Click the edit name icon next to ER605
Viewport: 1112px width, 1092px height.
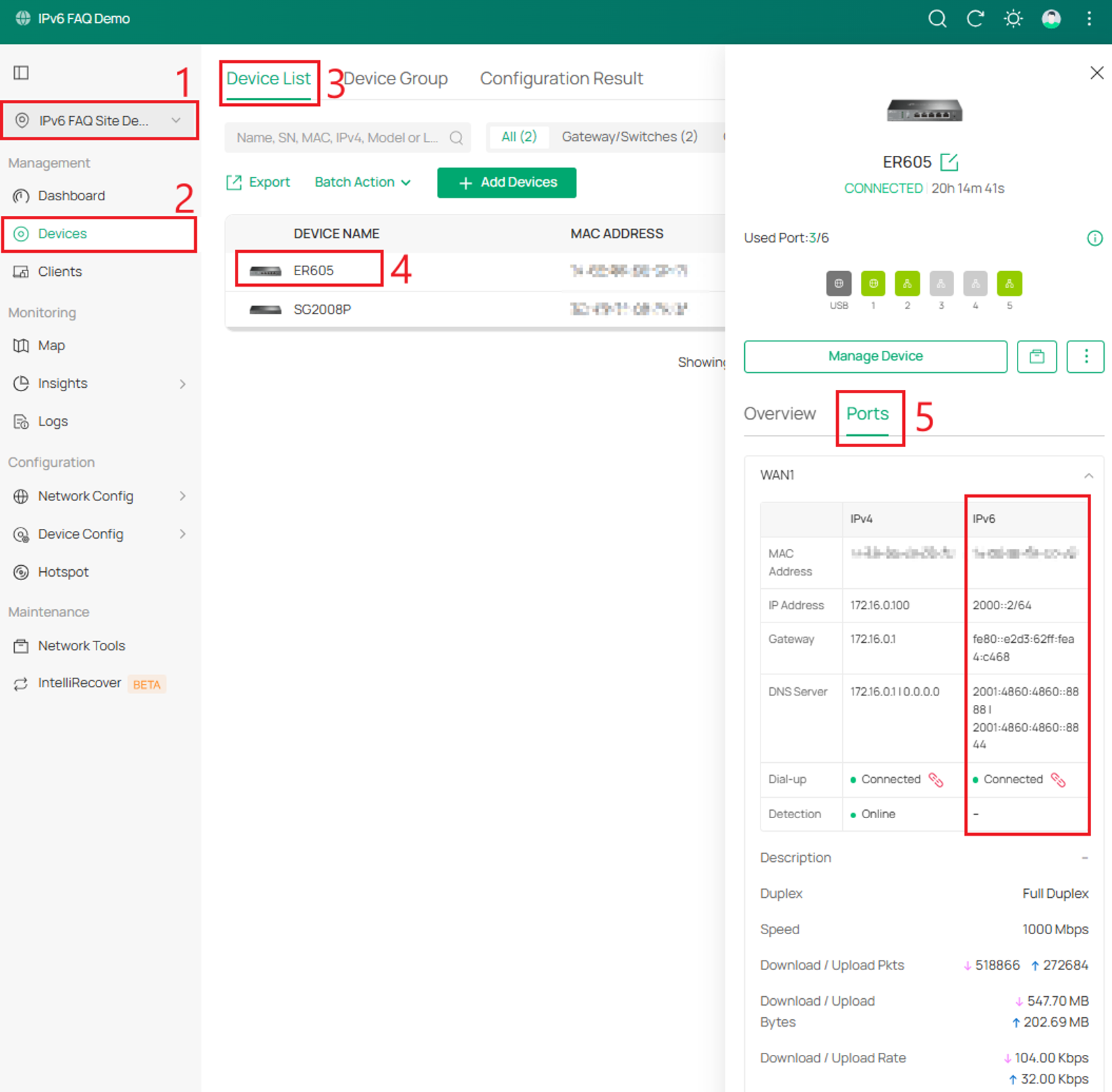[949, 162]
